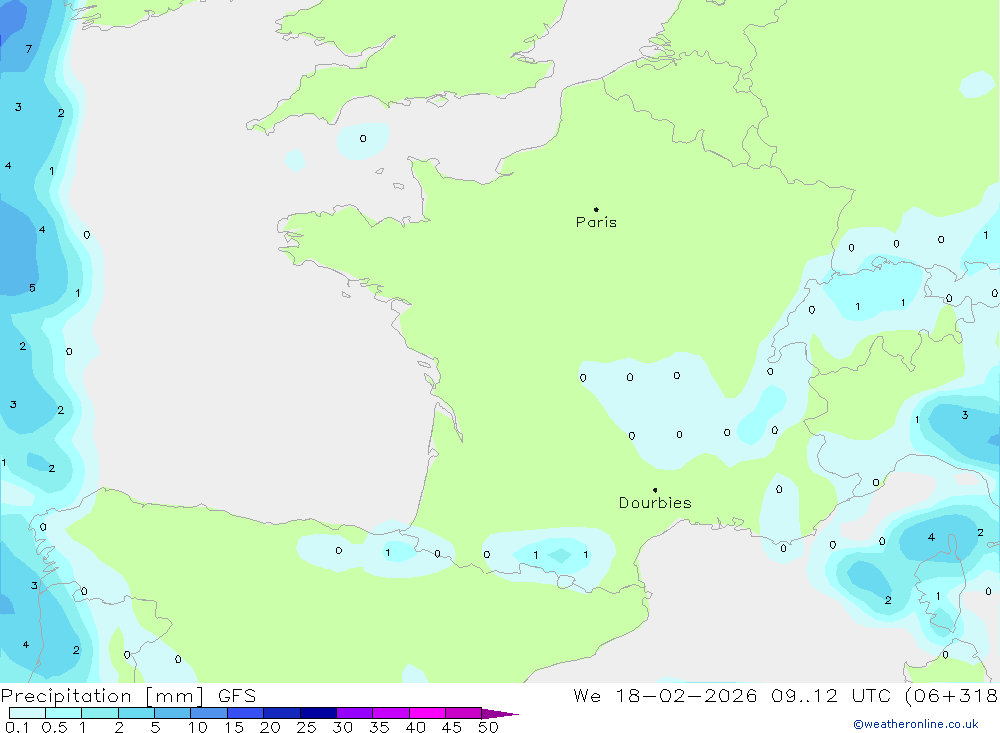Viewport: 1000px width, 733px height.
Task: Click the '7' precipitation value on the map
Action: click(29, 49)
